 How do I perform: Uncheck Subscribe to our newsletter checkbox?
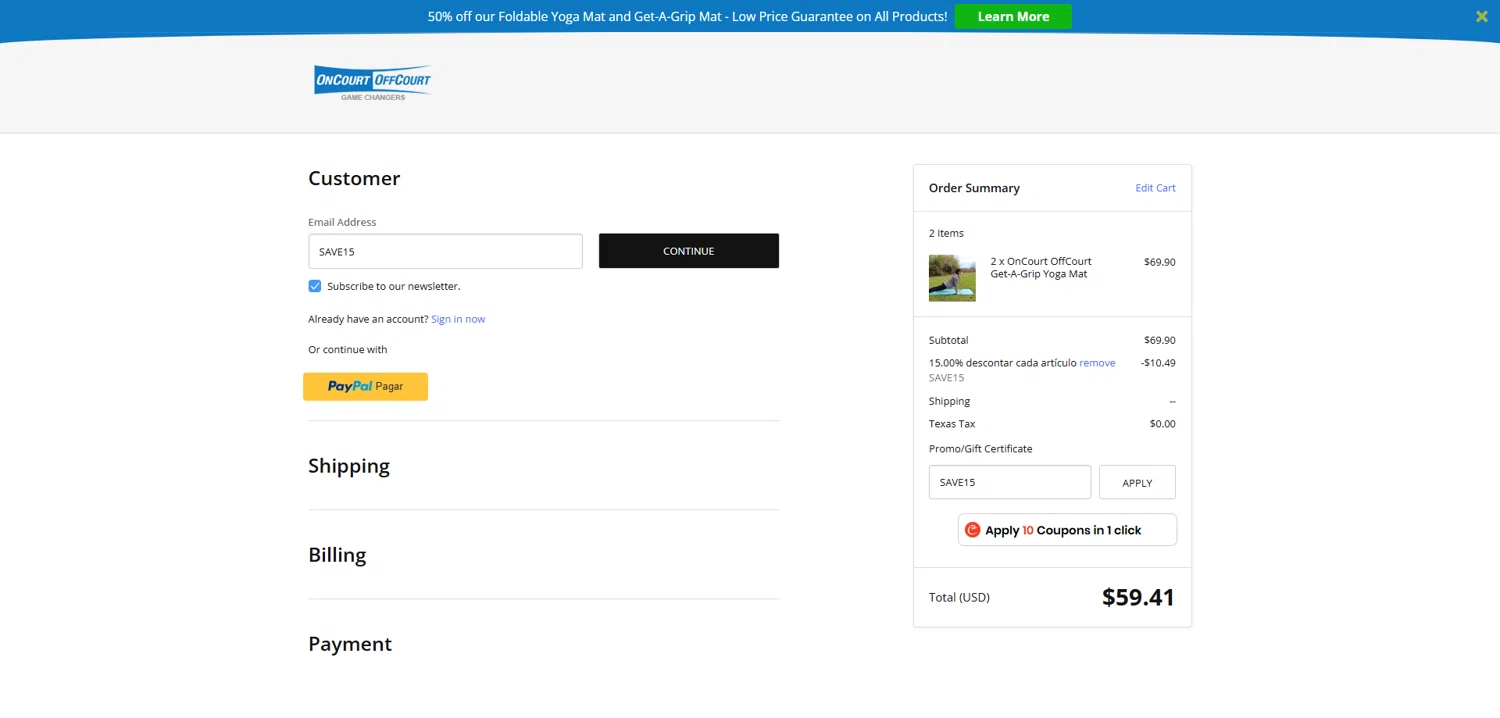point(315,286)
